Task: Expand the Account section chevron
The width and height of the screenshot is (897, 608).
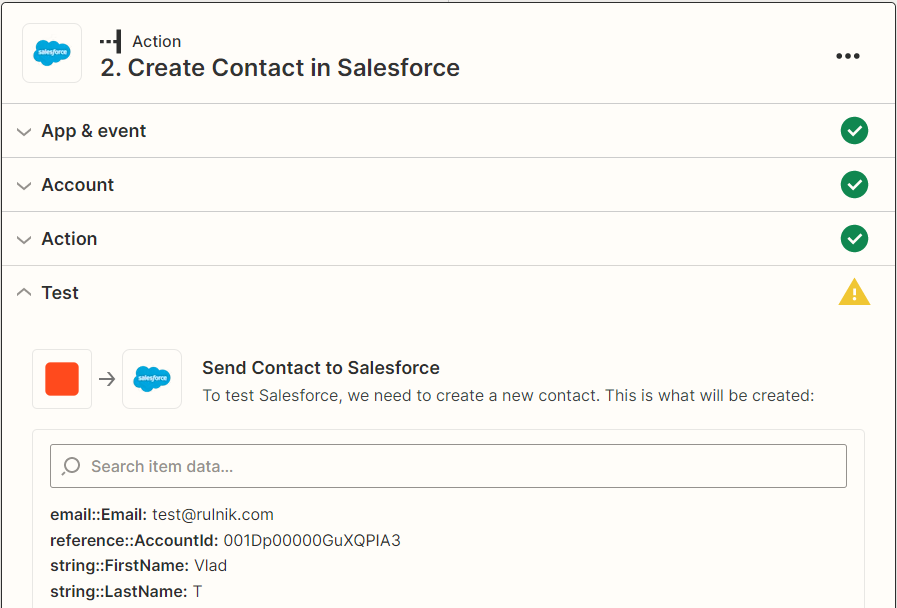Action: tap(24, 185)
